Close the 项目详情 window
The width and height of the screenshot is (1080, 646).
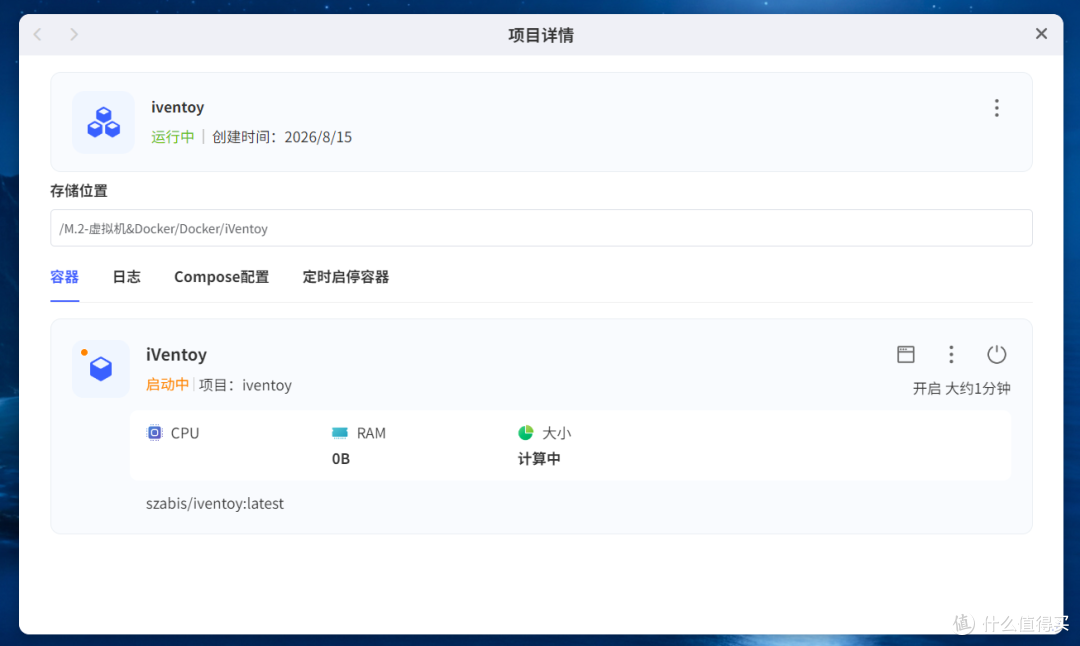1041,34
